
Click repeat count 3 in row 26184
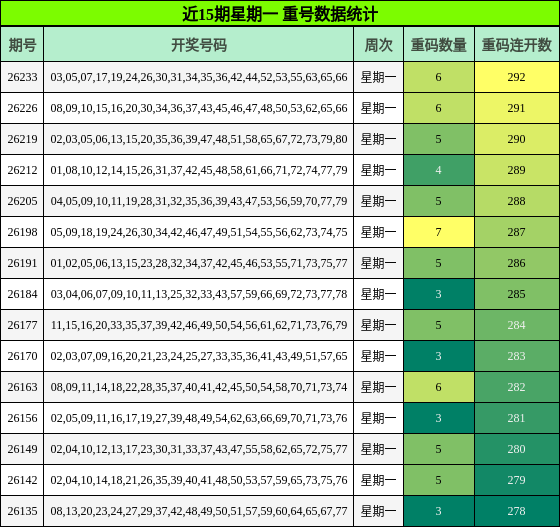point(439,294)
